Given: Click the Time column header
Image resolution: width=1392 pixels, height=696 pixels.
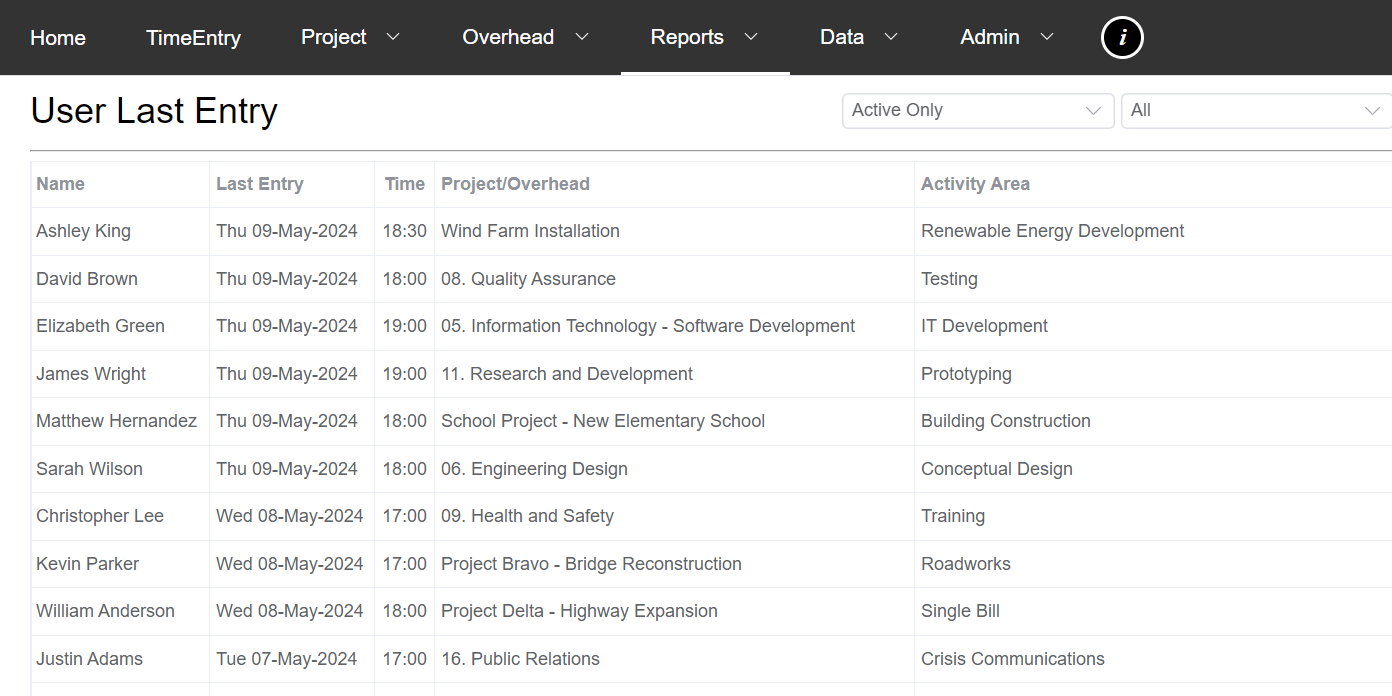Looking at the screenshot, I should tap(405, 184).
